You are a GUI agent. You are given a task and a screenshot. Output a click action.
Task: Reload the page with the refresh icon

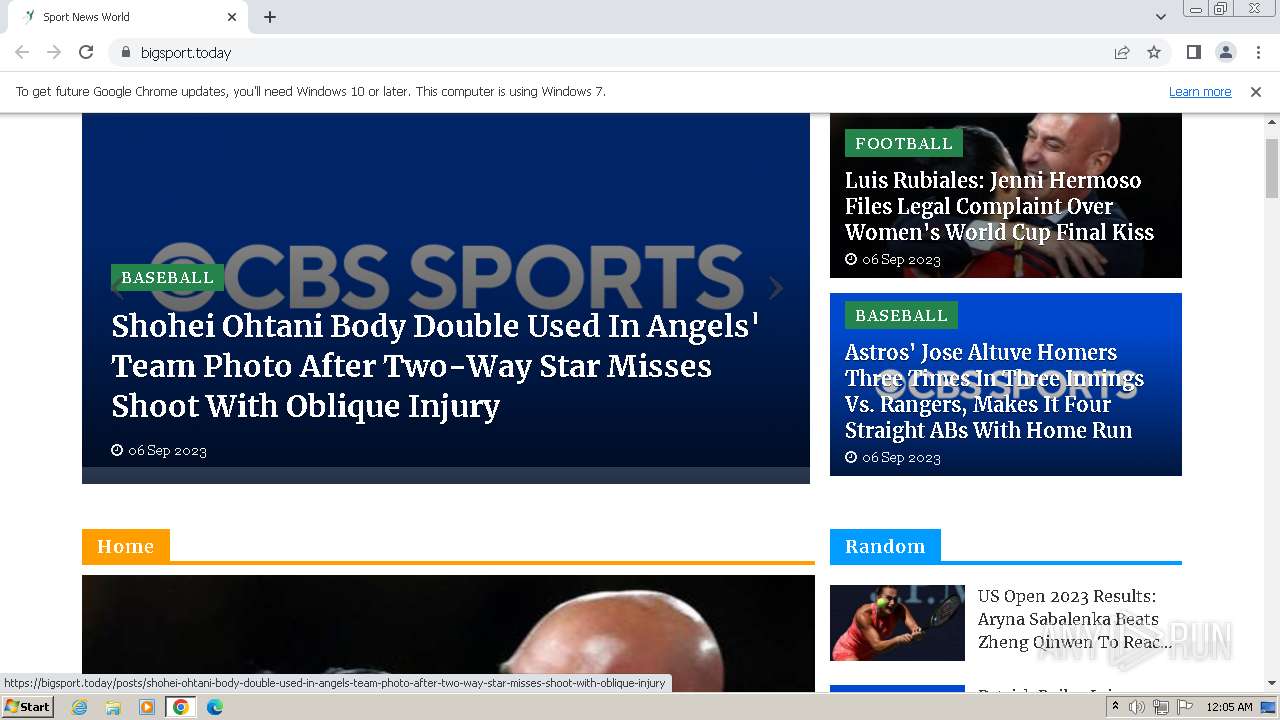(x=86, y=52)
